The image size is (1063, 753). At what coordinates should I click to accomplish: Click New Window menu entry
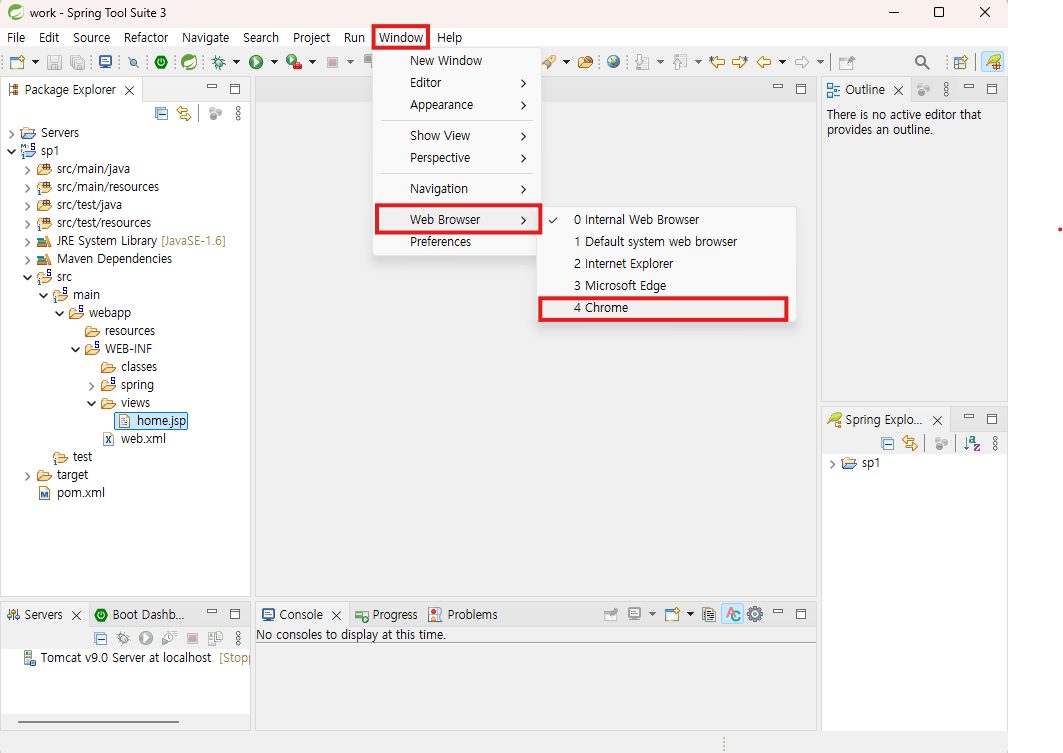pyautogui.click(x=457, y=61)
